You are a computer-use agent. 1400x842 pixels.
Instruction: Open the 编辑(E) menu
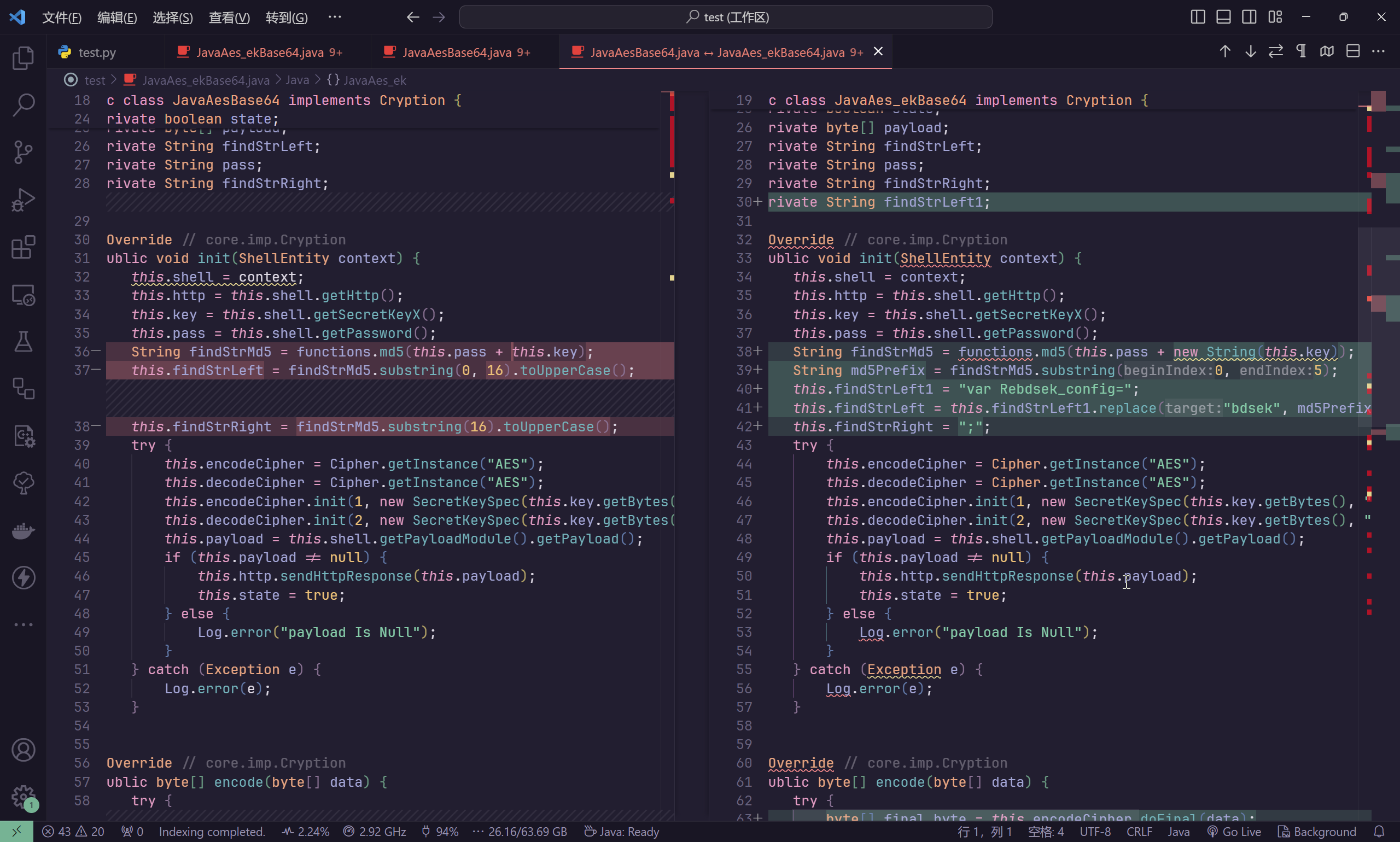pos(117,17)
